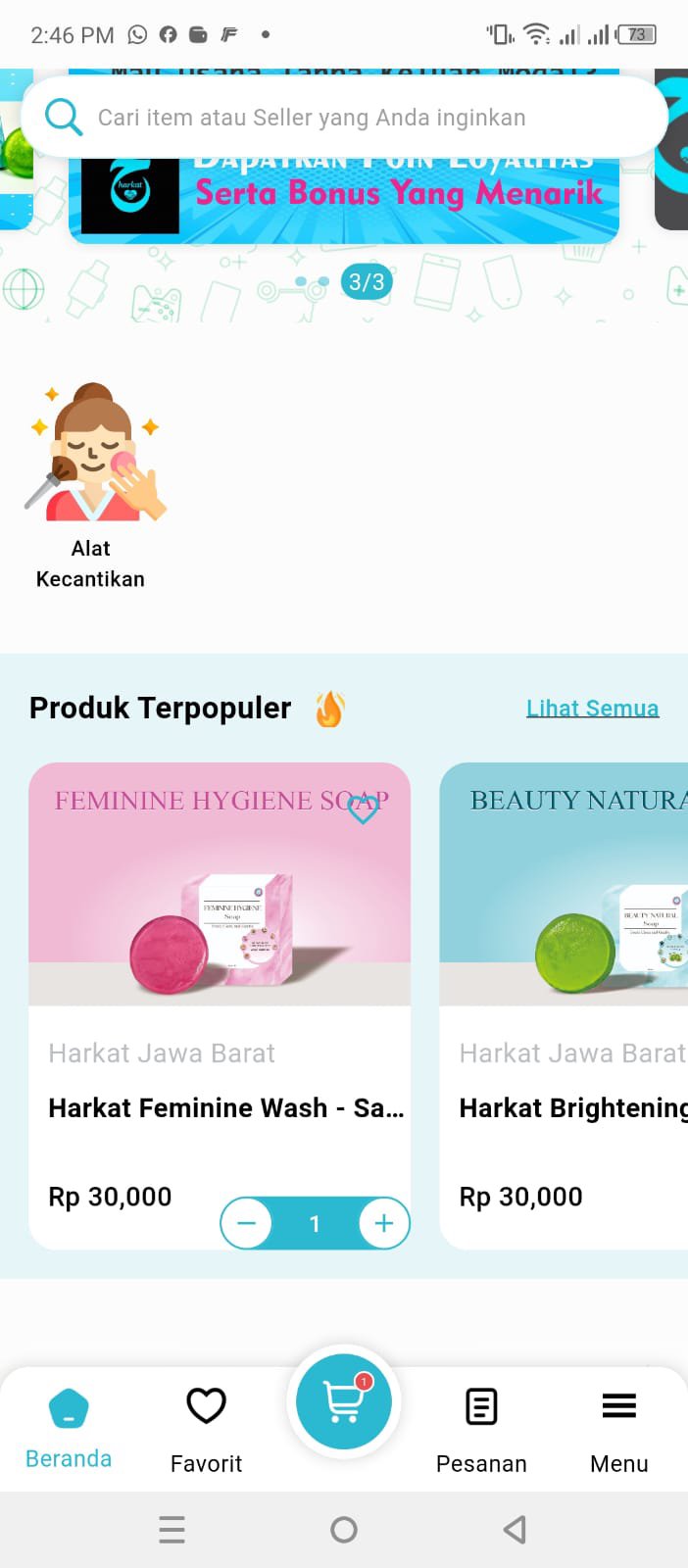
Task: Focus the search field for items or sellers
Action: 344,118
